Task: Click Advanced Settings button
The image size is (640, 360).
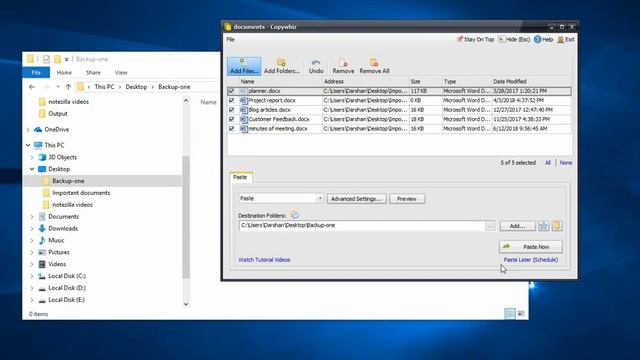Action: 356,199
